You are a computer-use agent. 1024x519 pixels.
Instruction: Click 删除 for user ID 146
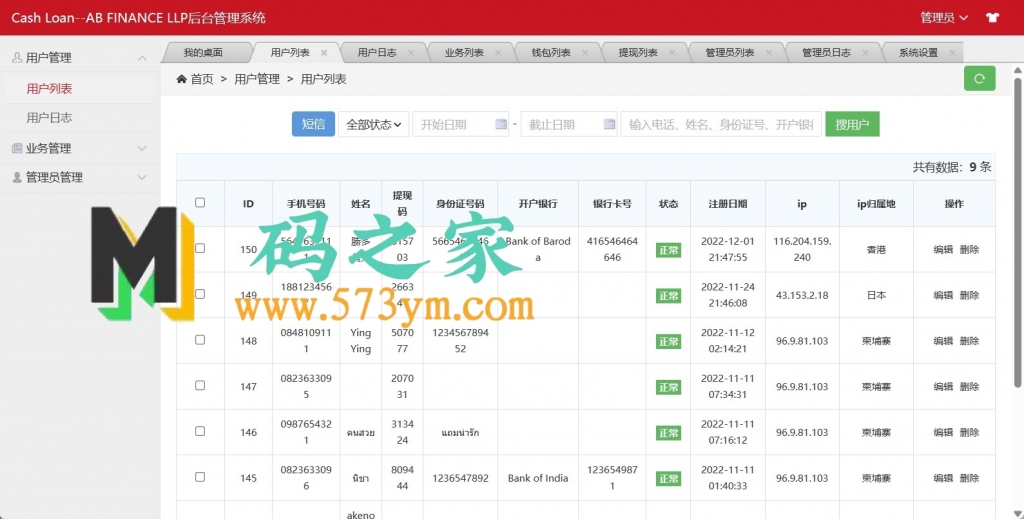[x=969, y=432]
